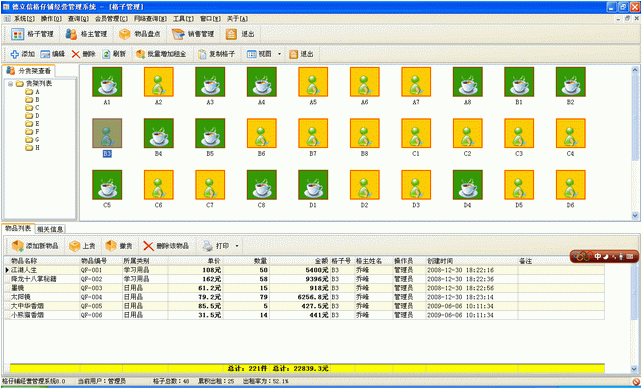Click the 上货 box icon button
The height and width of the screenshot is (389, 642).
82,246
